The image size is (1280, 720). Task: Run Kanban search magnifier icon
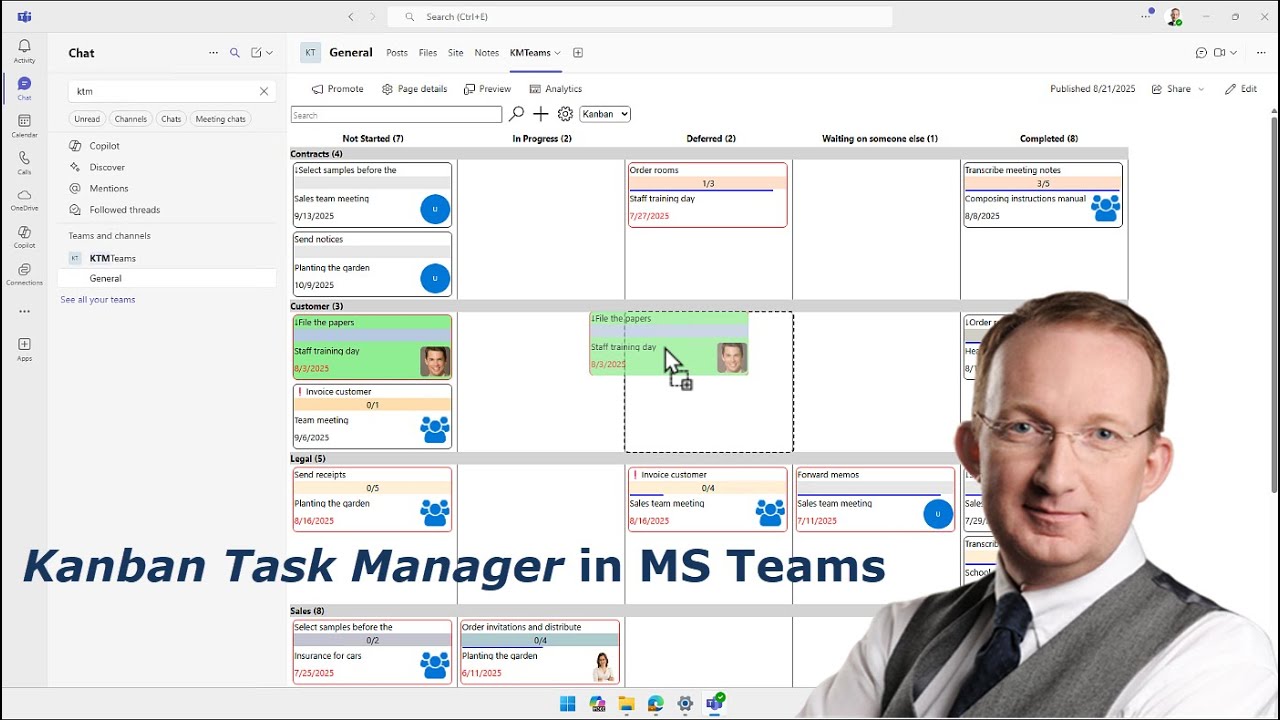pos(516,114)
